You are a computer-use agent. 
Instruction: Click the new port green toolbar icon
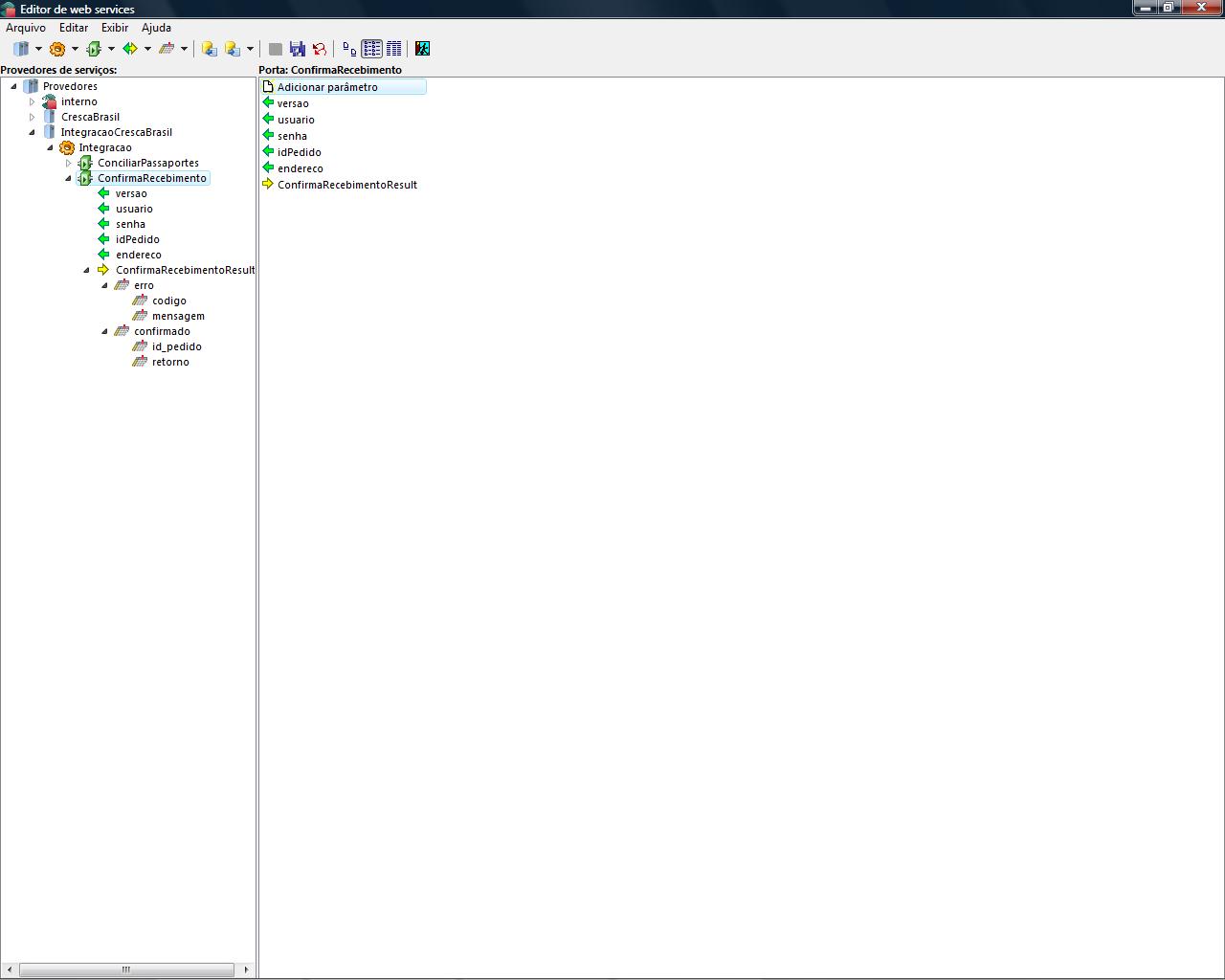pyautogui.click(x=94, y=49)
